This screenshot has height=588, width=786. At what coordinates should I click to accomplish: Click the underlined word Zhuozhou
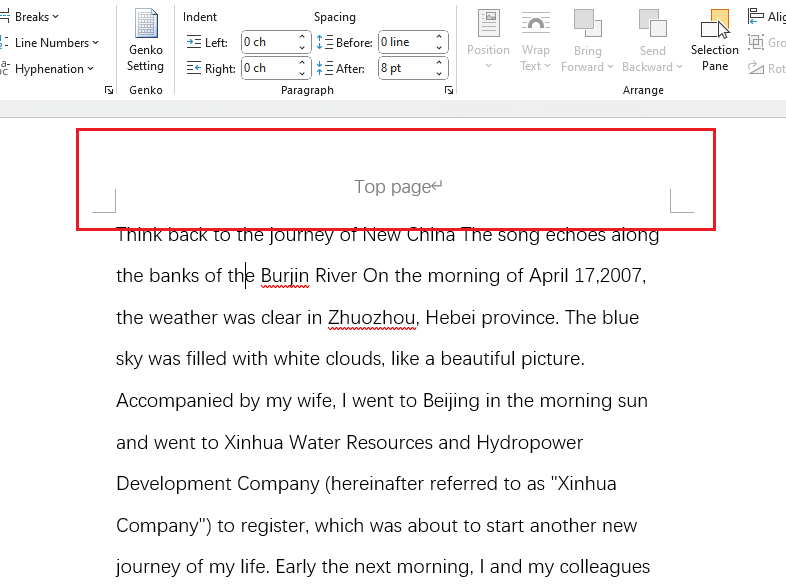[x=371, y=318]
